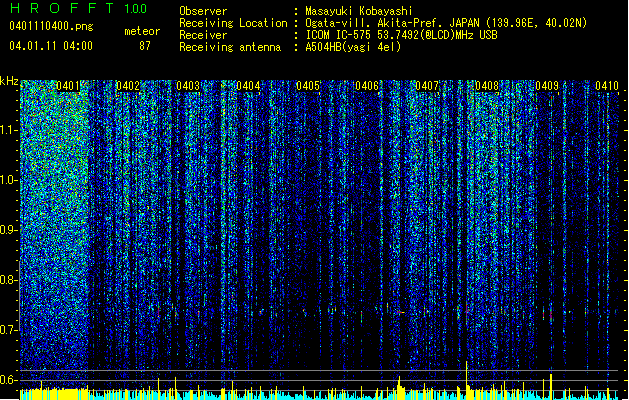Click the 0.6 kHz axis label
This screenshot has height=400, width=629.
[x=8, y=380]
